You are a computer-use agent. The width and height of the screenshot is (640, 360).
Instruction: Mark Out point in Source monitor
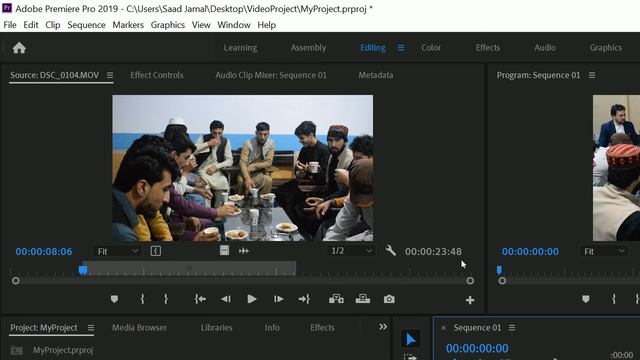pyautogui.click(x=166, y=299)
